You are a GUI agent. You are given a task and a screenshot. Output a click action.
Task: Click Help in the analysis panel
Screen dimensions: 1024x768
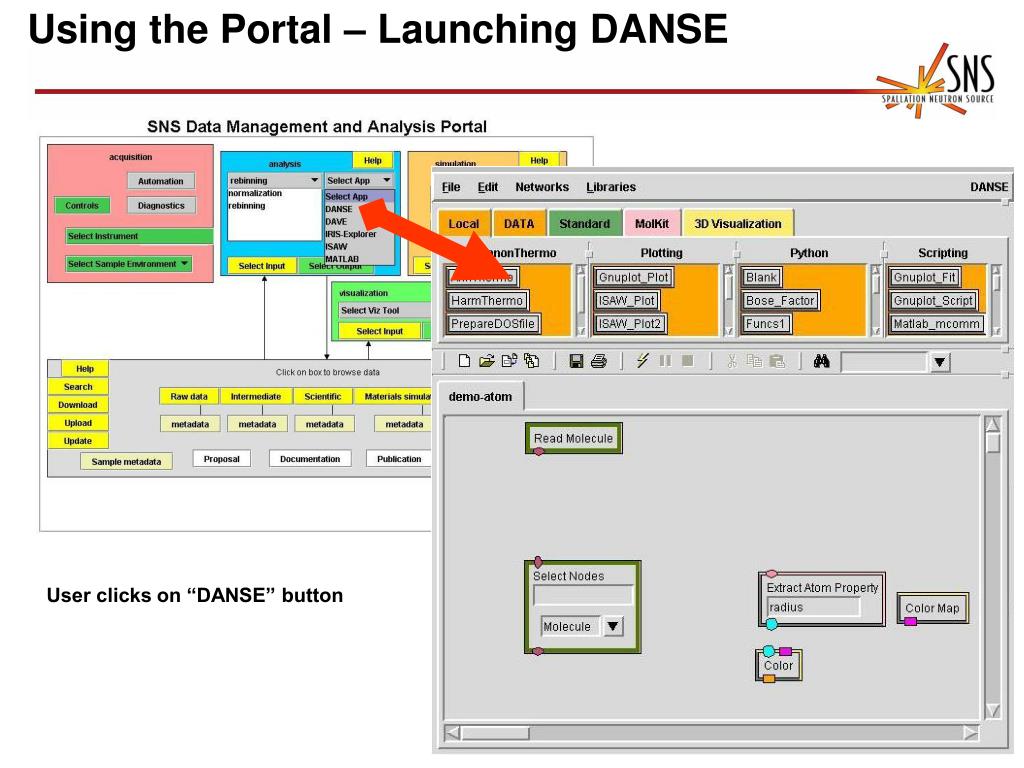(x=373, y=160)
